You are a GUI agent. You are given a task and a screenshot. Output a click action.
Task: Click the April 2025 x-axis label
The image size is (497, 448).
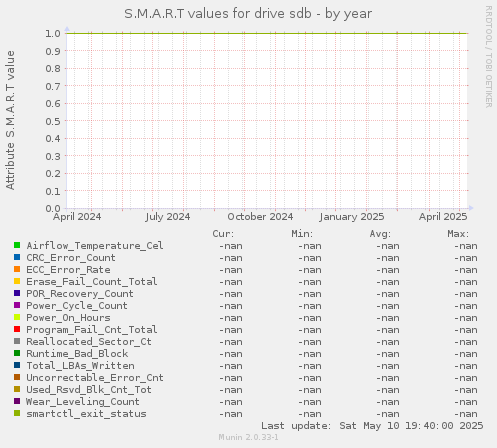(x=443, y=217)
